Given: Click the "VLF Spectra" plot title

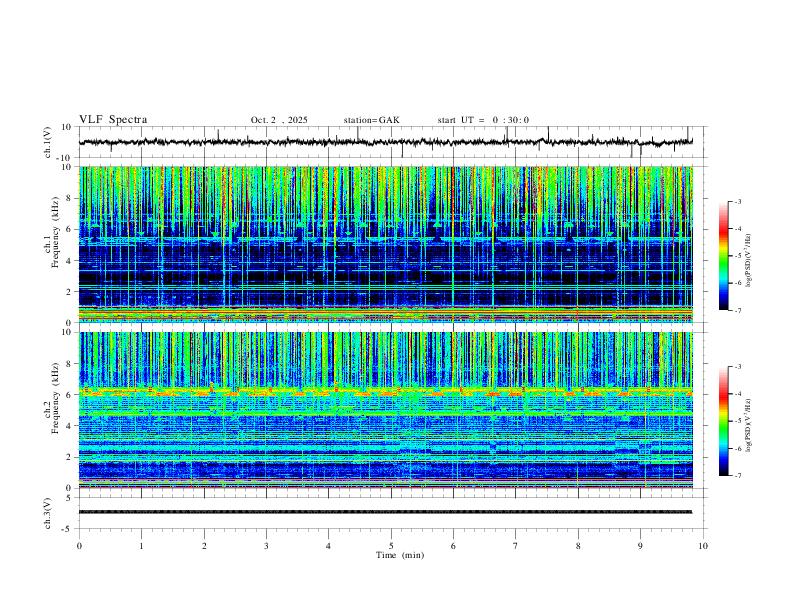Looking at the screenshot, I should click(113, 120).
